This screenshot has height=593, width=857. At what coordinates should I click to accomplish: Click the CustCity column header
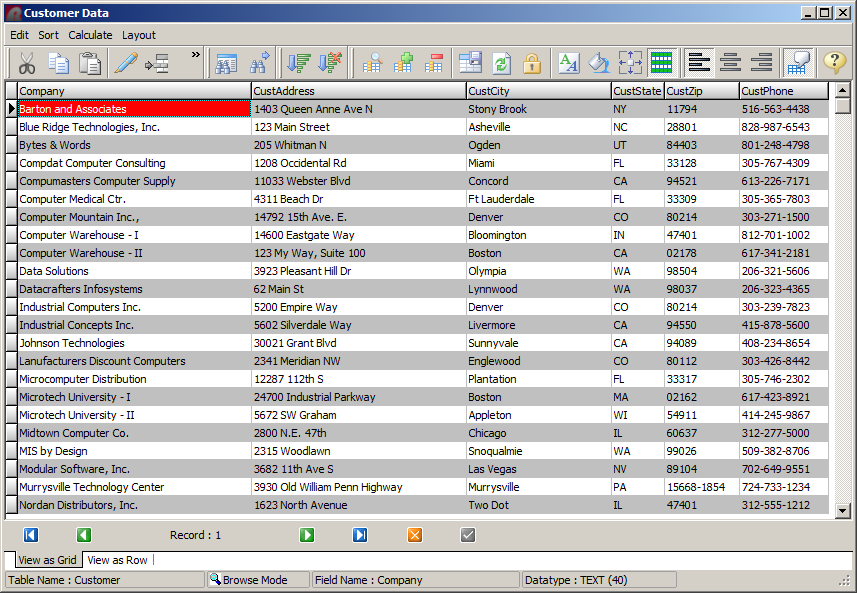pos(538,91)
